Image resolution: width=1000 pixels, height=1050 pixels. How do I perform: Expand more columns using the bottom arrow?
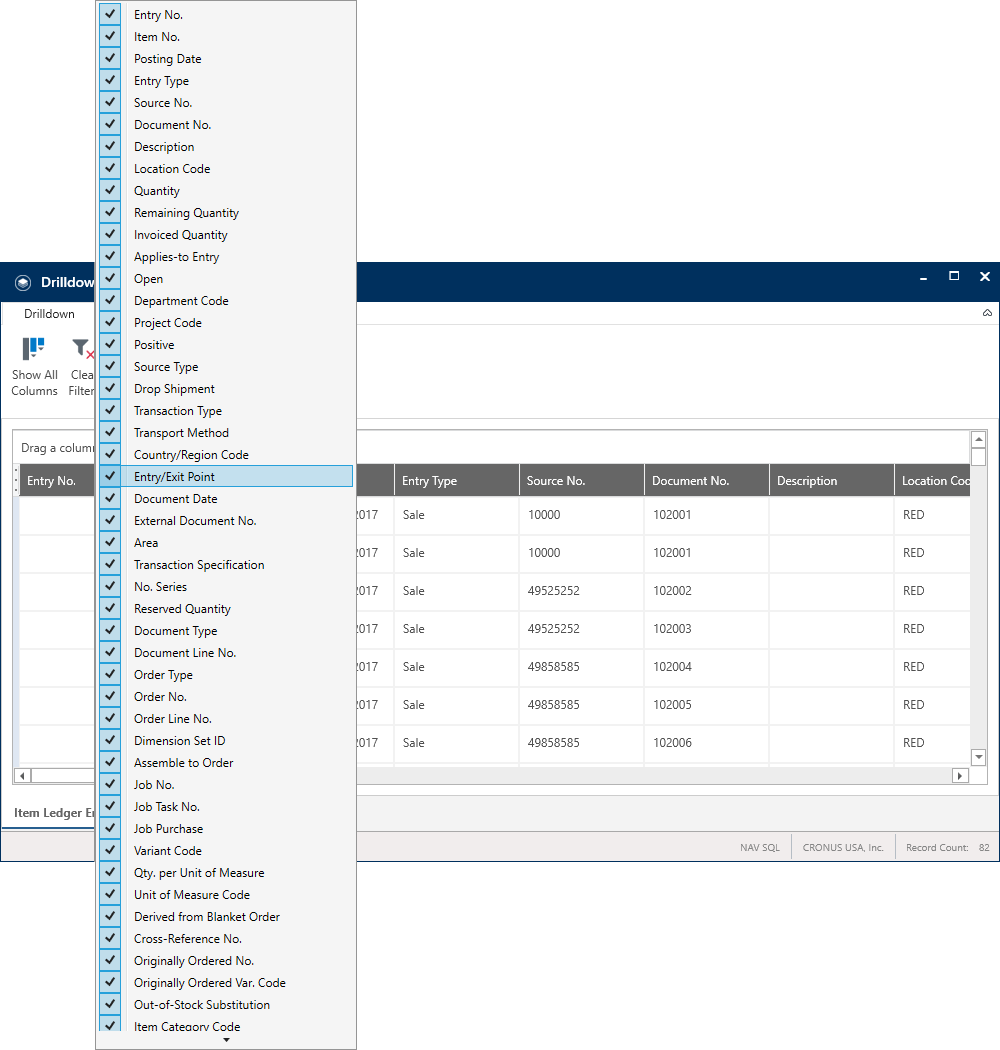[226, 1040]
